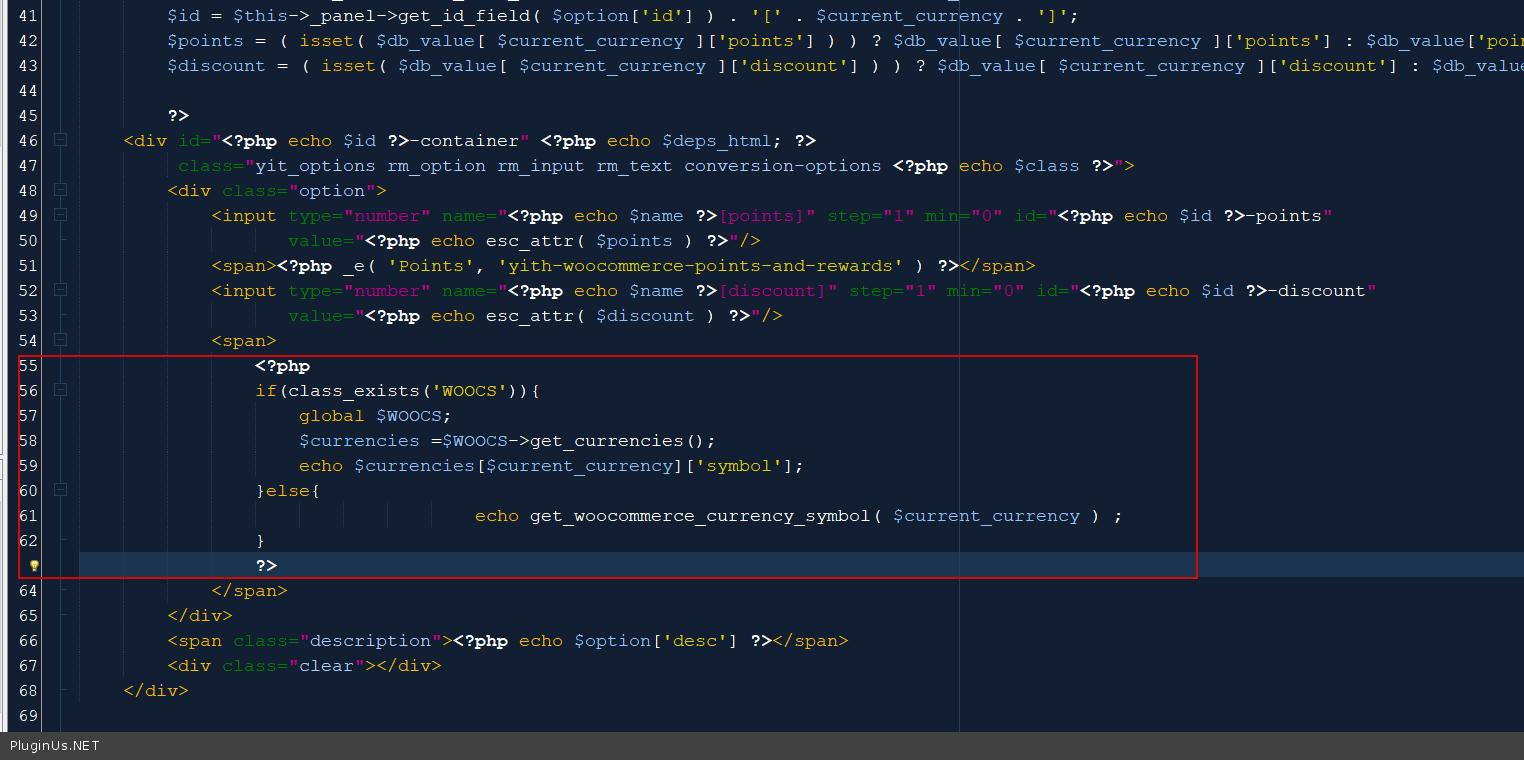This screenshot has height=760, width=1524.
Task: Click line number 45 in the gutter
Action: point(28,116)
